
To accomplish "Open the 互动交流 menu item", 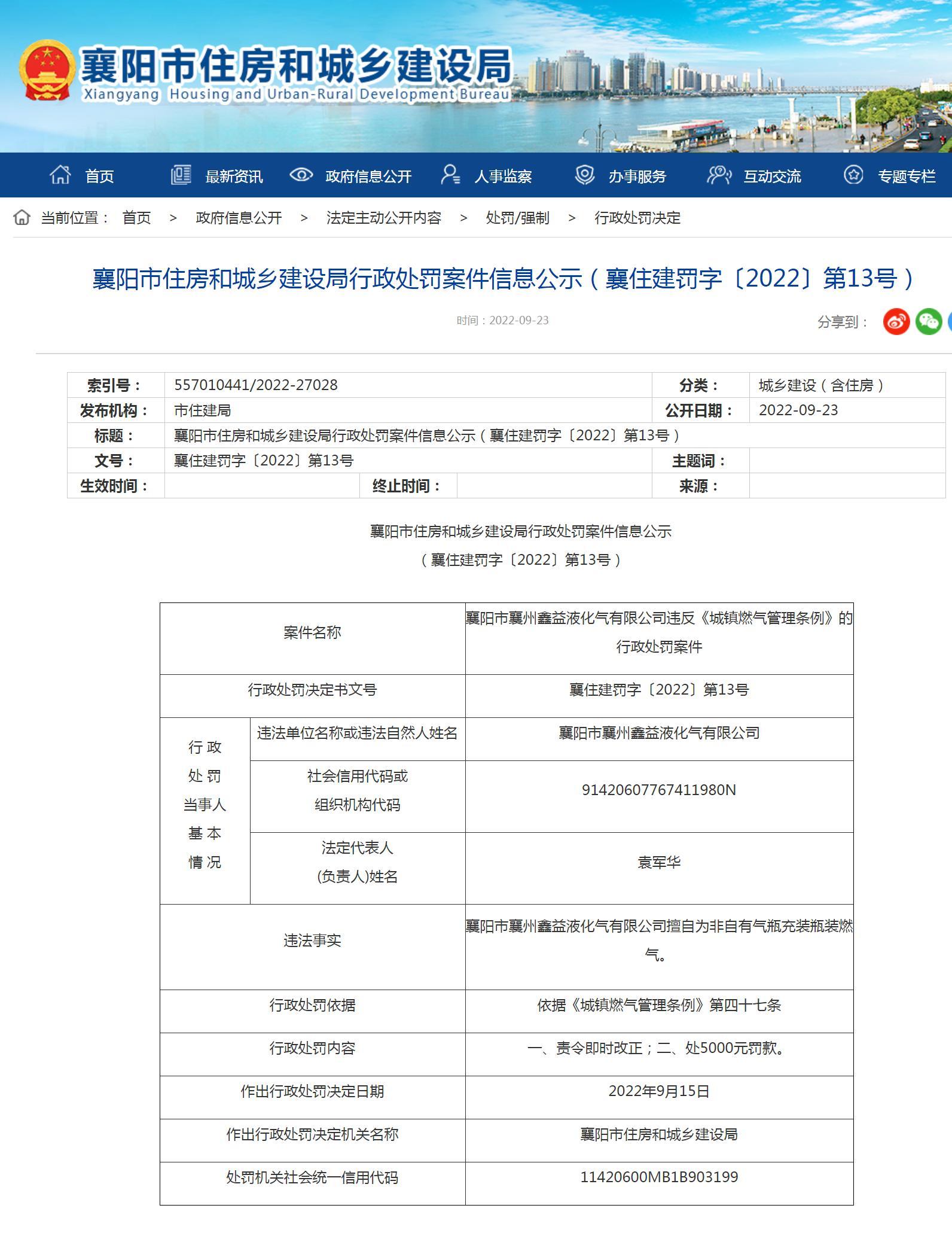I will 772,176.
